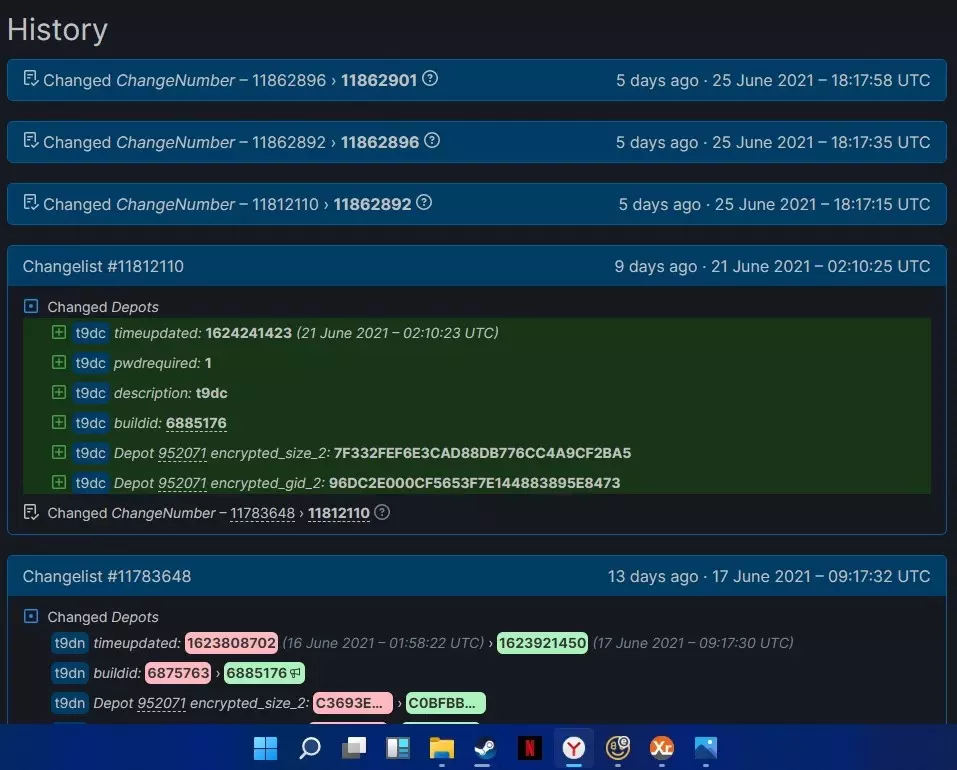Click new buildid value 6885176 with megaphone
957x770 pixels.
(x=264, y=673)
